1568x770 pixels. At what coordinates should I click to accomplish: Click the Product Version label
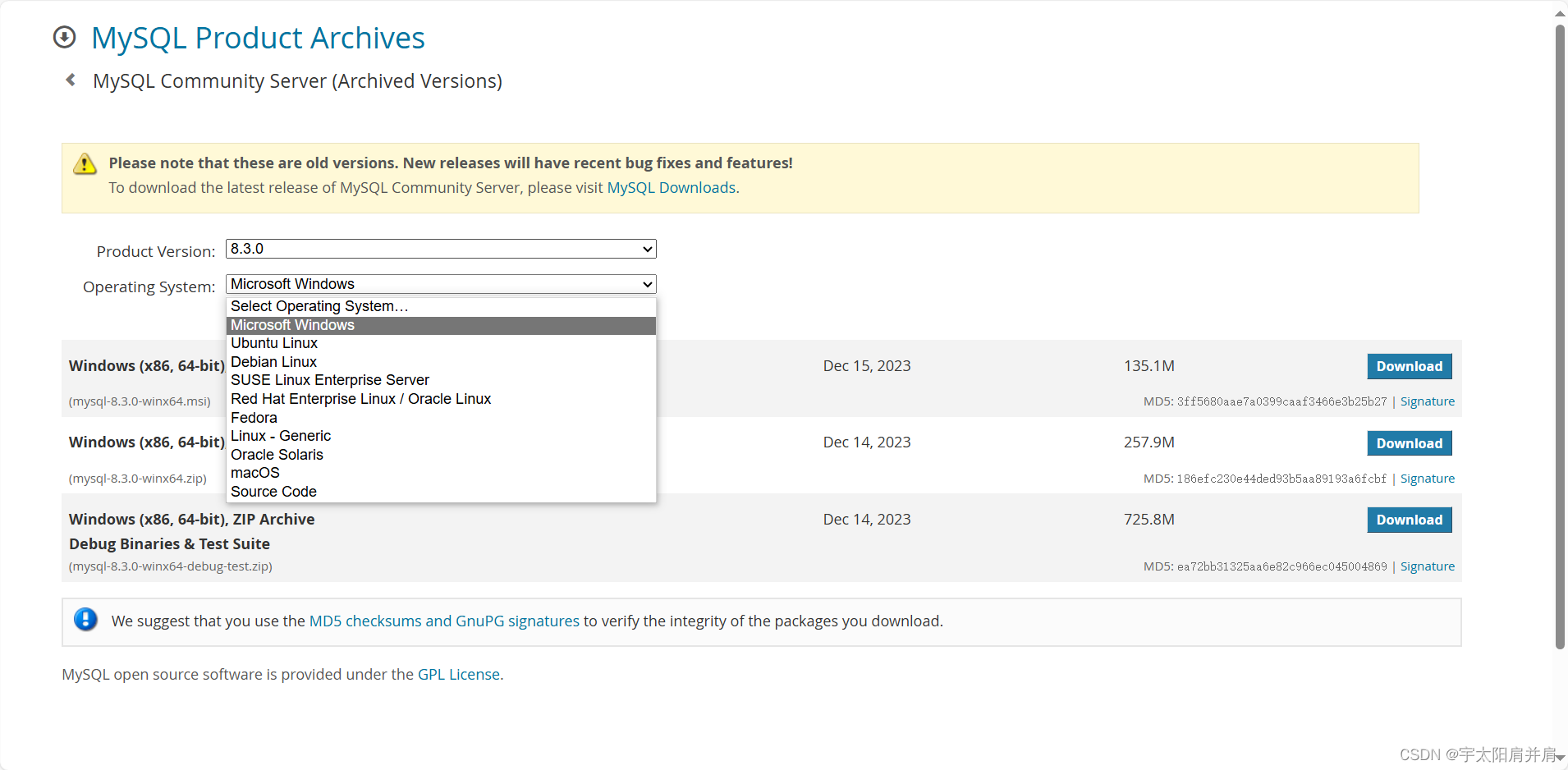pyautogui.click(x=156, y=252)
